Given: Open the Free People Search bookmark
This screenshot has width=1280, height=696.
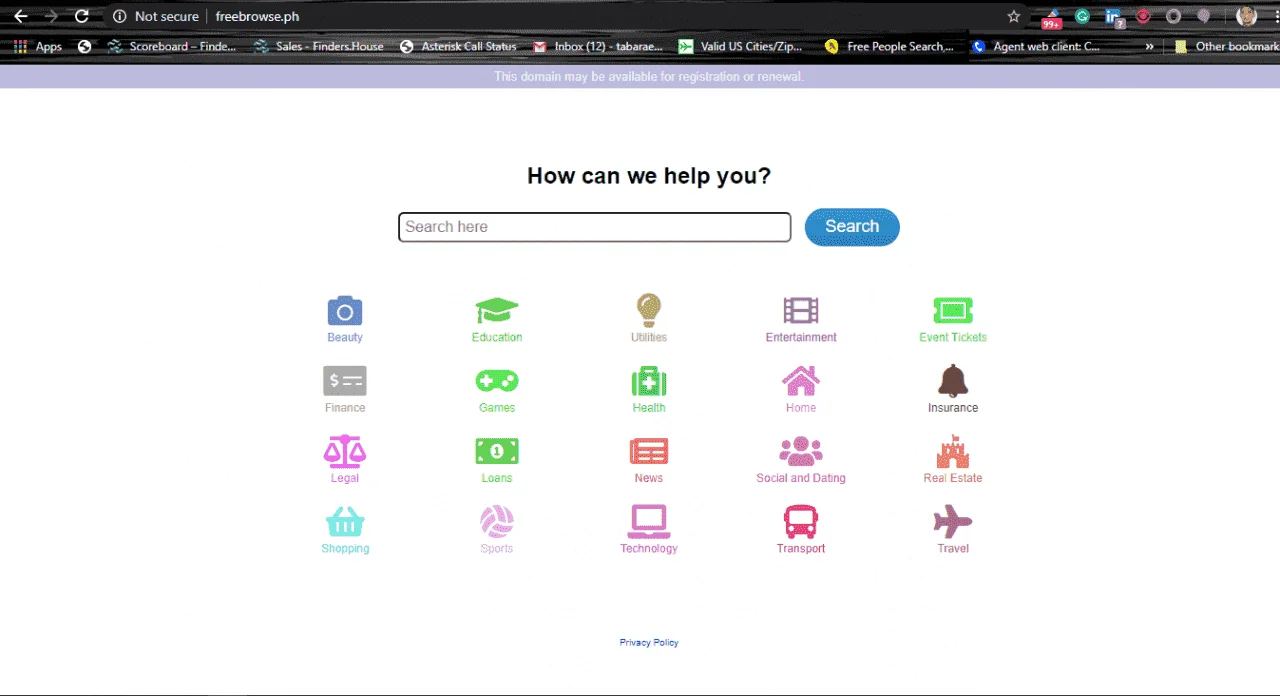Looking at the screenshot, I should (889, 46).
